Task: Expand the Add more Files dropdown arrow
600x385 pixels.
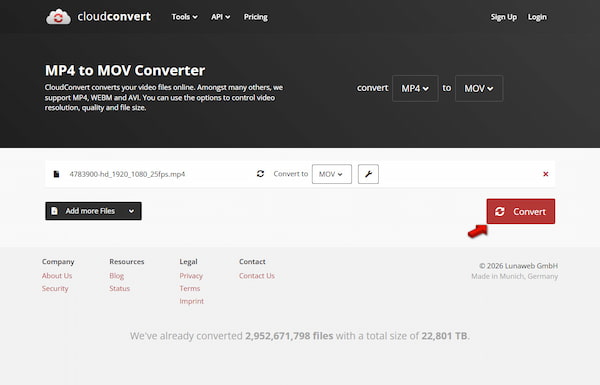Action: (131, 211)
